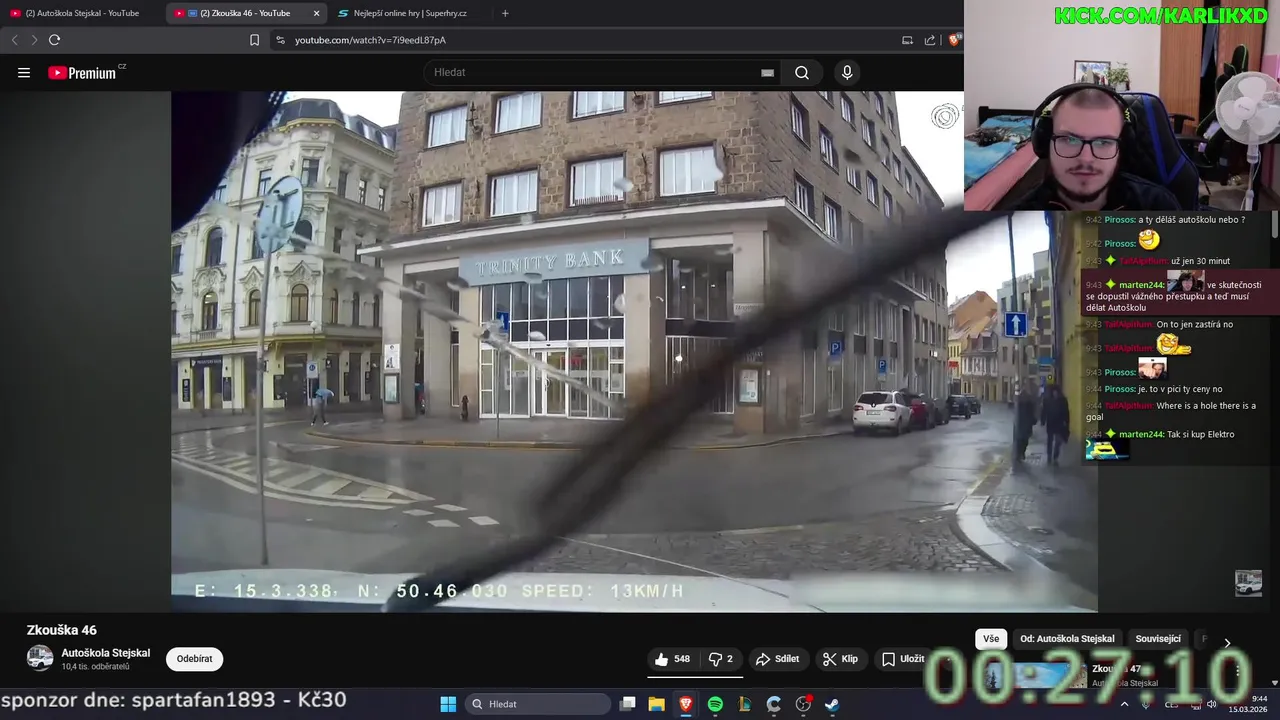The image size is (1280, 720).
Task: Open Task View on the taskbar
Action: click(x=627, y=704)
